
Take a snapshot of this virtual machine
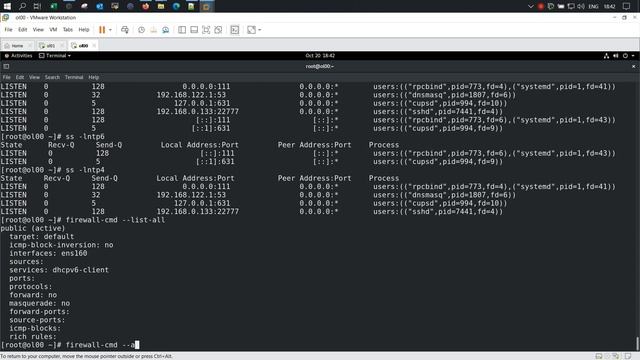(x=141, y=30)
